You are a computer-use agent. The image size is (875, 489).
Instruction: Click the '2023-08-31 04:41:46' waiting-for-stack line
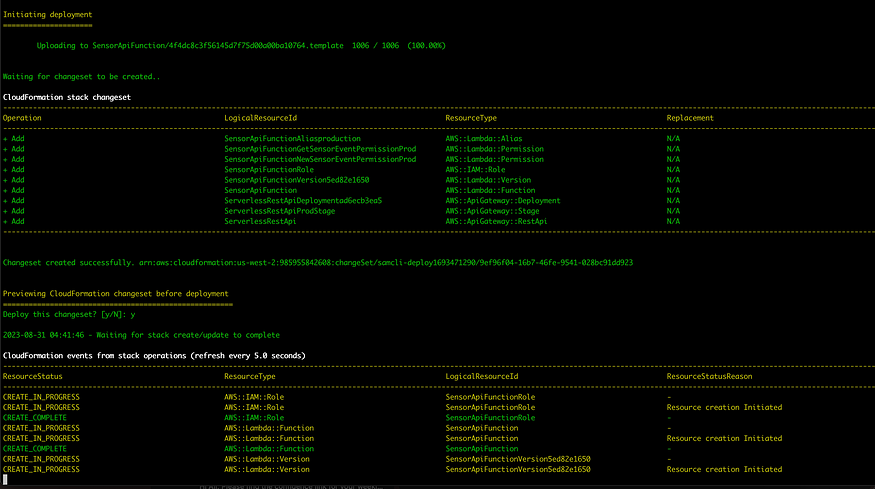click(141, 335)
